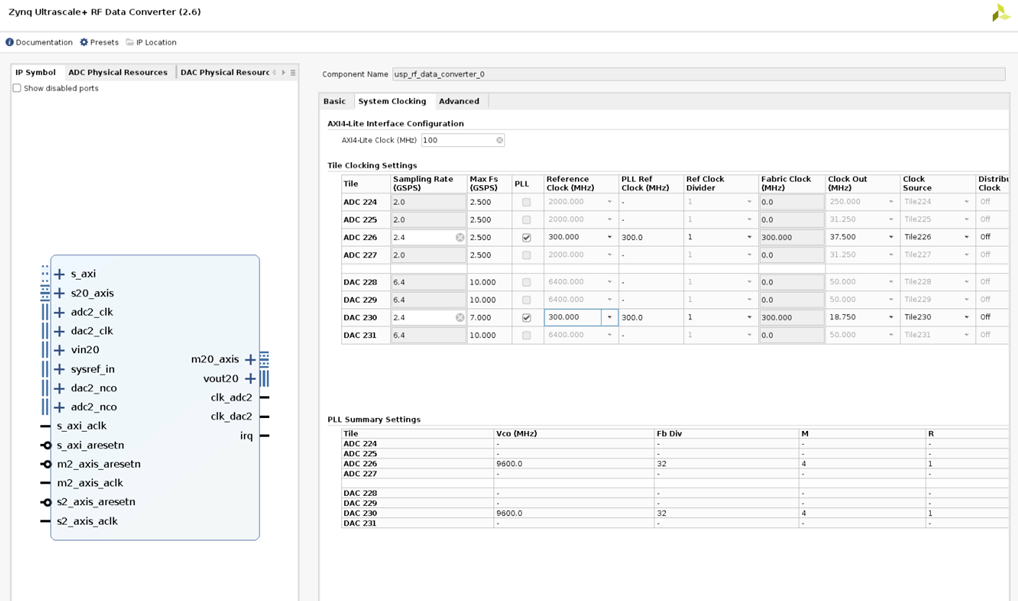1018x601 pixels.
Task: Disable the PLL checkbox for ADC 226
Action: (x=526, y=237)
